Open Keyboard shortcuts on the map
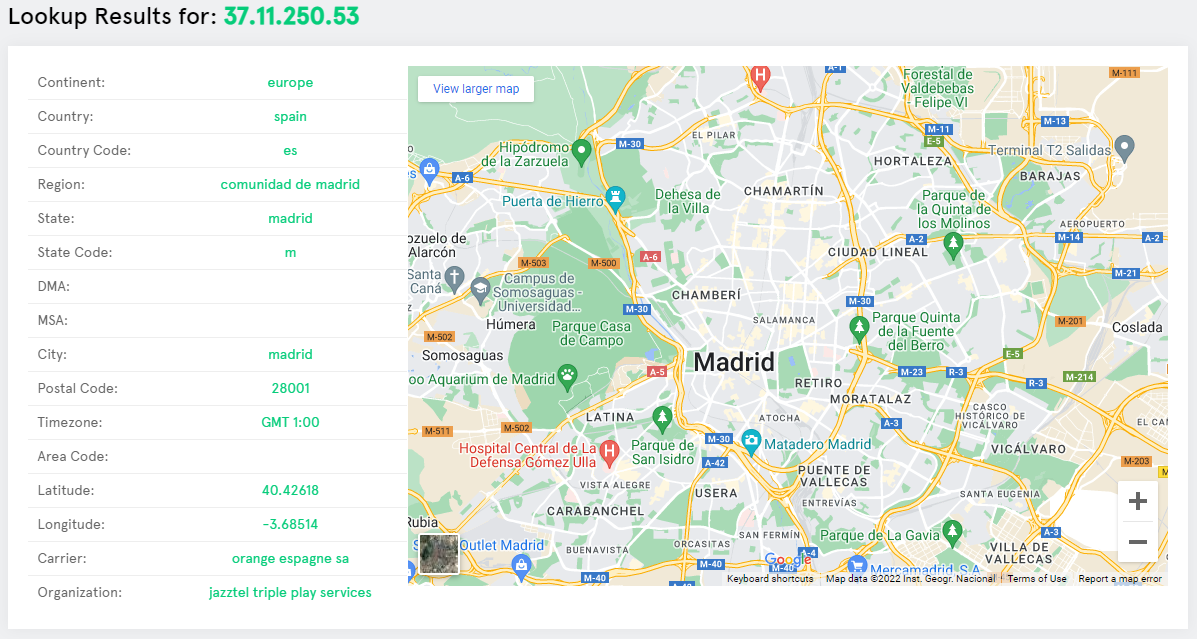The width and height of the screenshot is (1197, 639). point(770,579)
